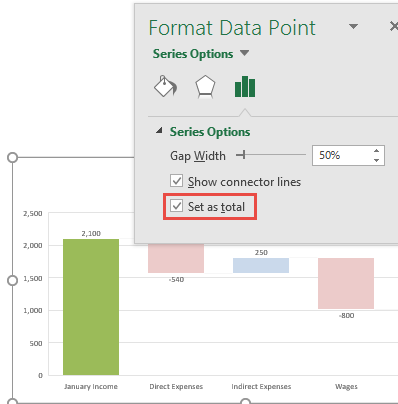Select the blue Indirect Expenses bar
The image size is (398, 404).
(x=261, y=265)
